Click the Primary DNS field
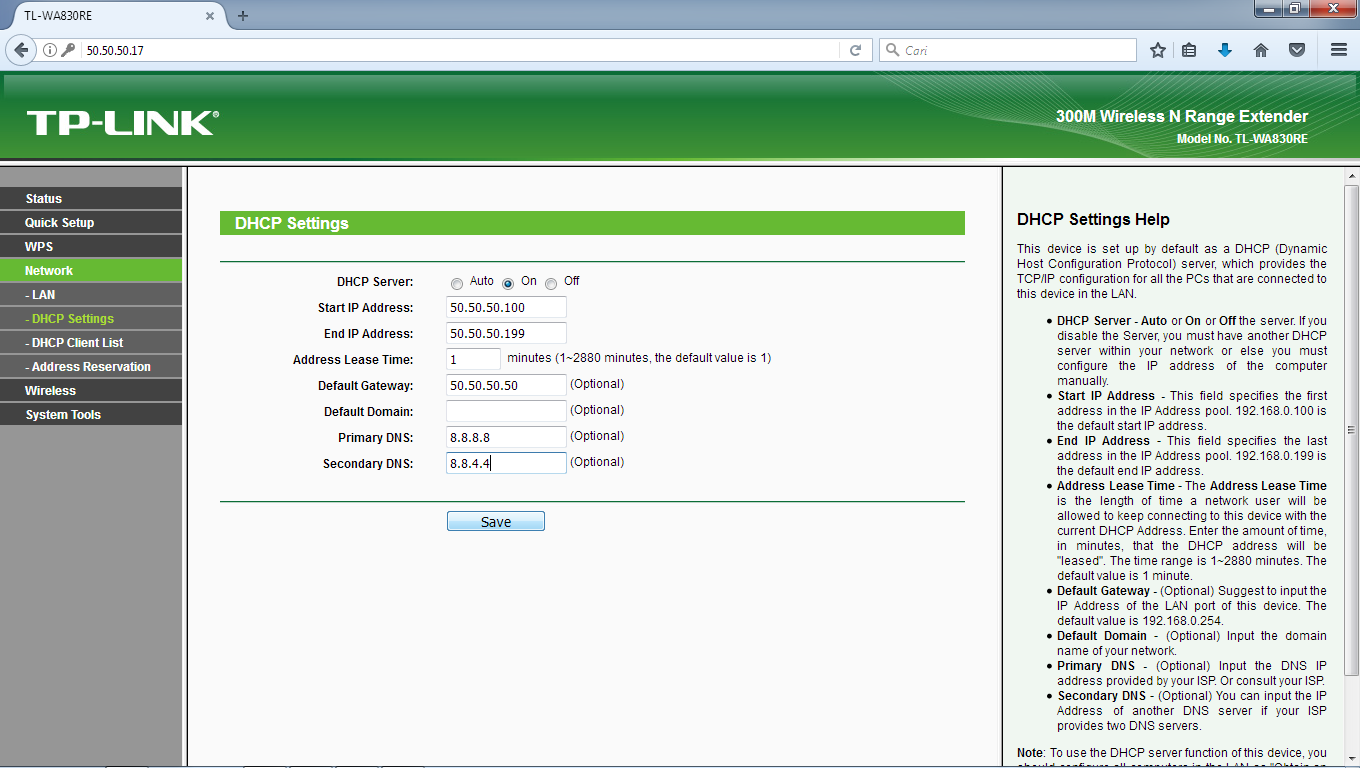 [506, 437]
